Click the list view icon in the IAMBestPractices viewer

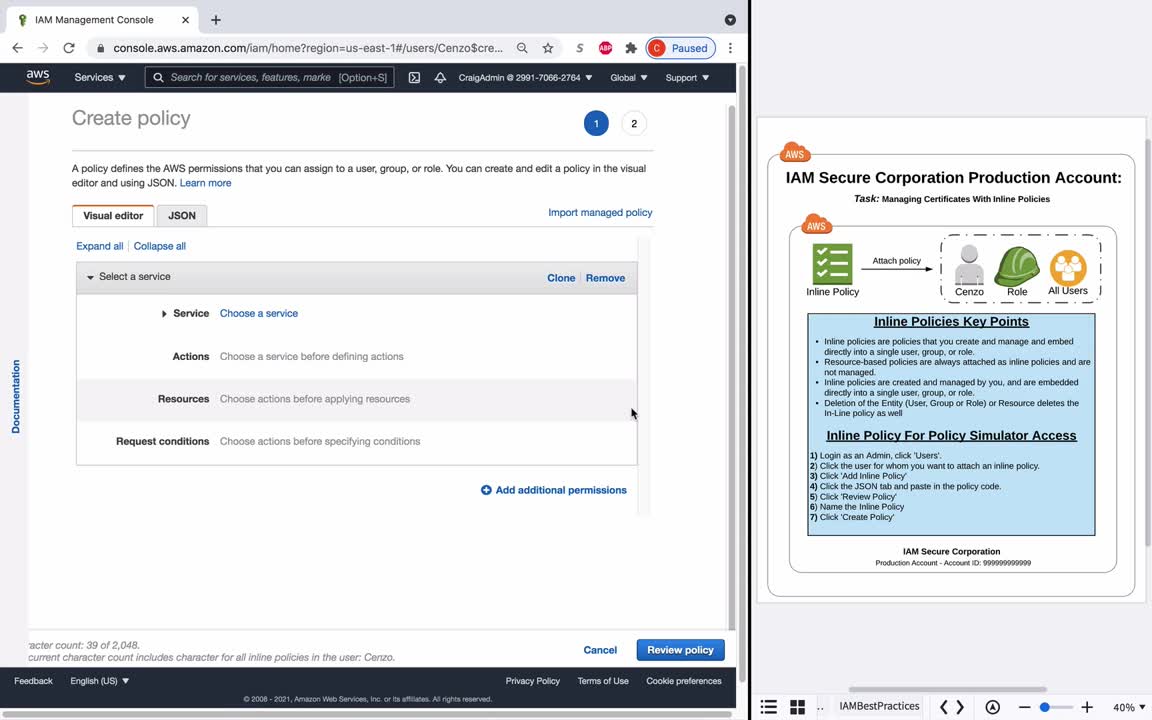[768, 707]
